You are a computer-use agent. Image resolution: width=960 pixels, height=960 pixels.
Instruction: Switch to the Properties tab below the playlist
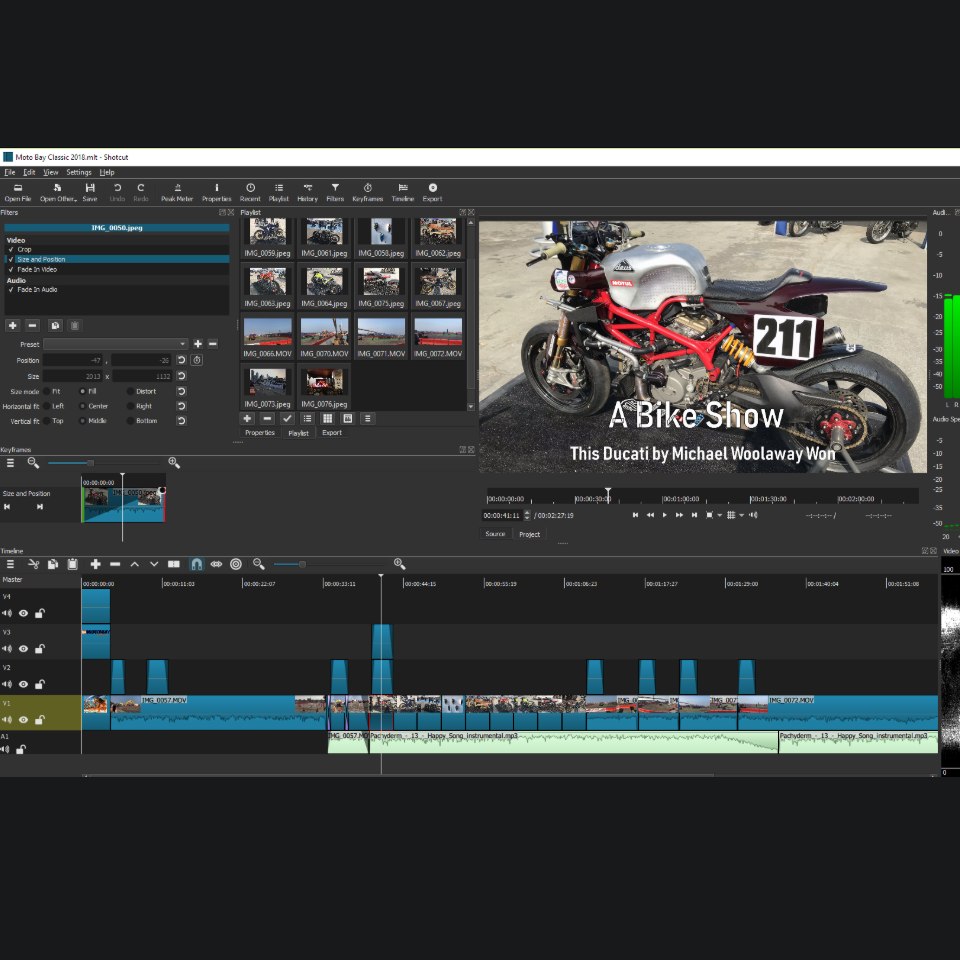[260, 432]
